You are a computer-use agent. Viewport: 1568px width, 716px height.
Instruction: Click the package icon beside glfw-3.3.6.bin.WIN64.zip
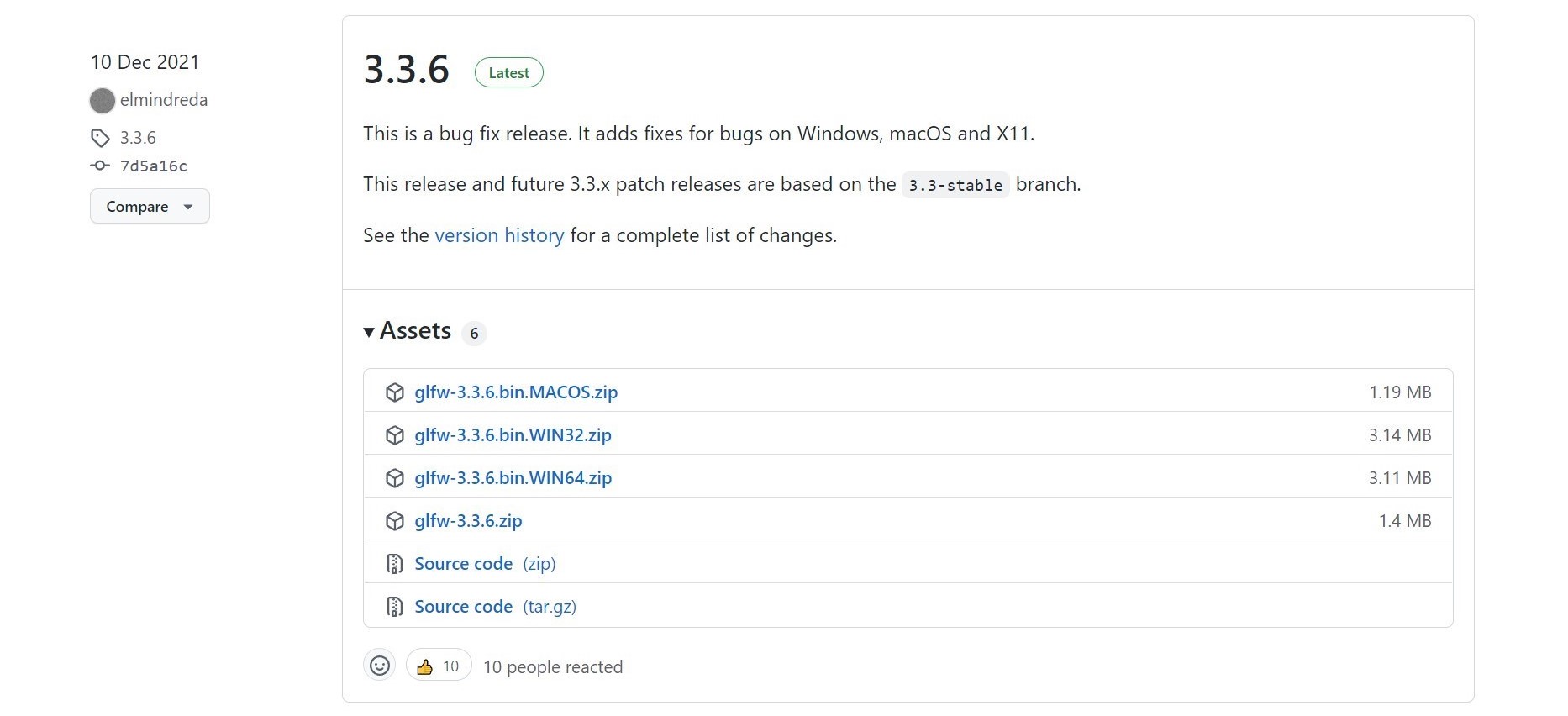point(394,478)
